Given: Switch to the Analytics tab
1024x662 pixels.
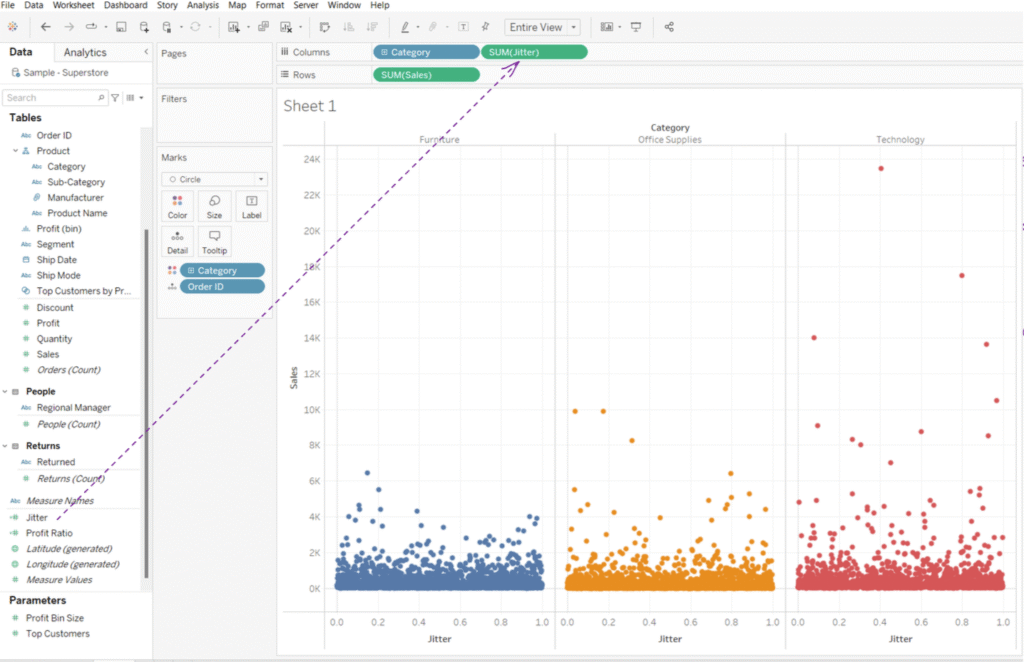Looking at the screenshot, I should pyautogui.click(x=85, y=52).
